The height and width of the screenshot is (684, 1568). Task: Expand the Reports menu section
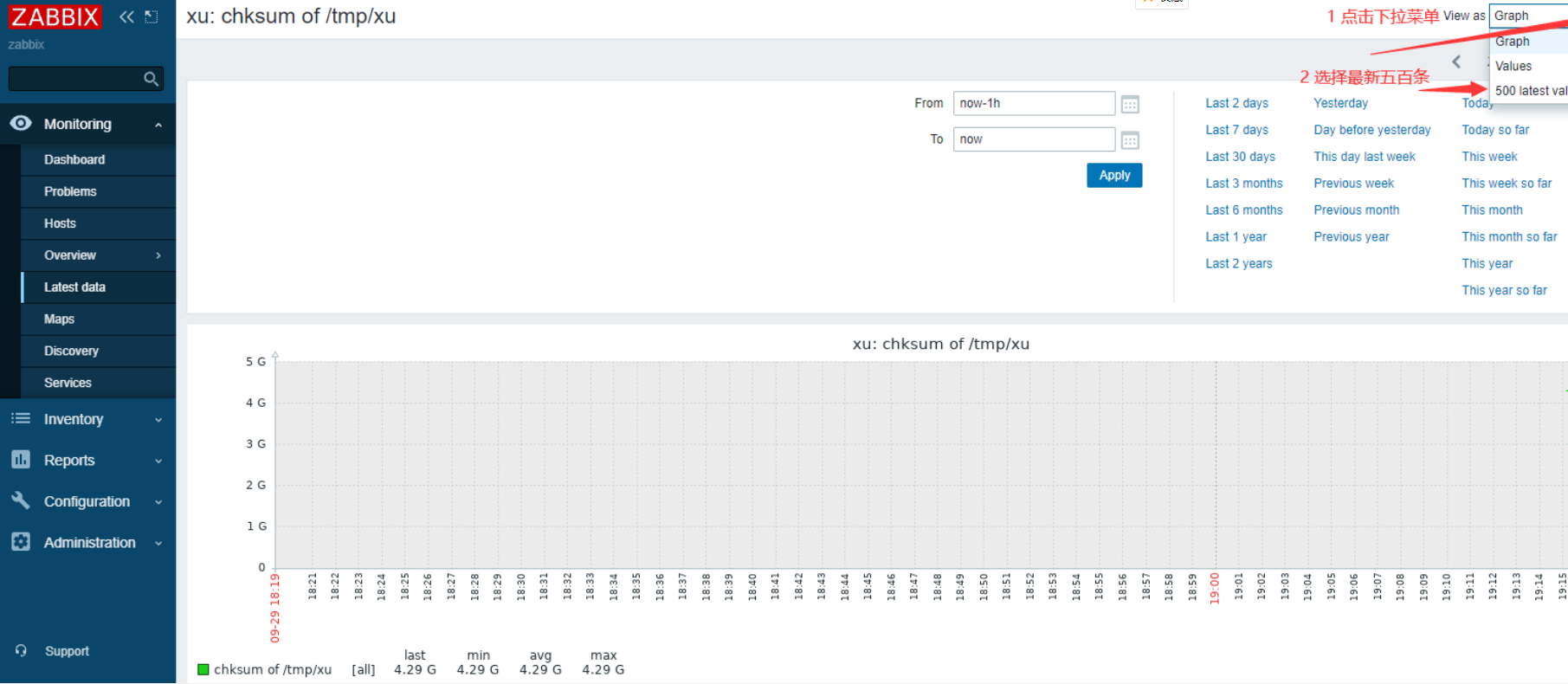pos(158,461)
